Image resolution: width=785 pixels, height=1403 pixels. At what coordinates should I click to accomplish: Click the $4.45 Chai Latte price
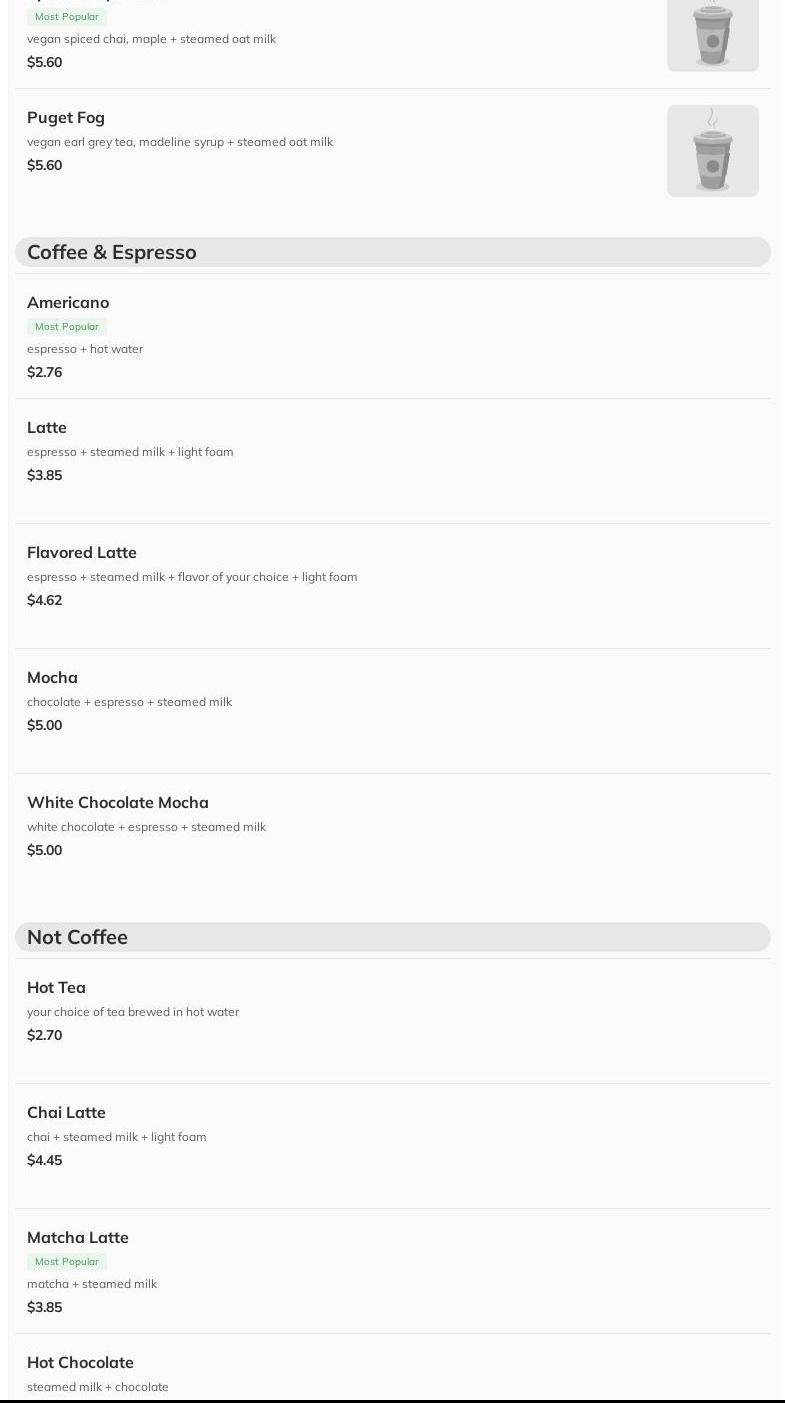click(45, 1161)
